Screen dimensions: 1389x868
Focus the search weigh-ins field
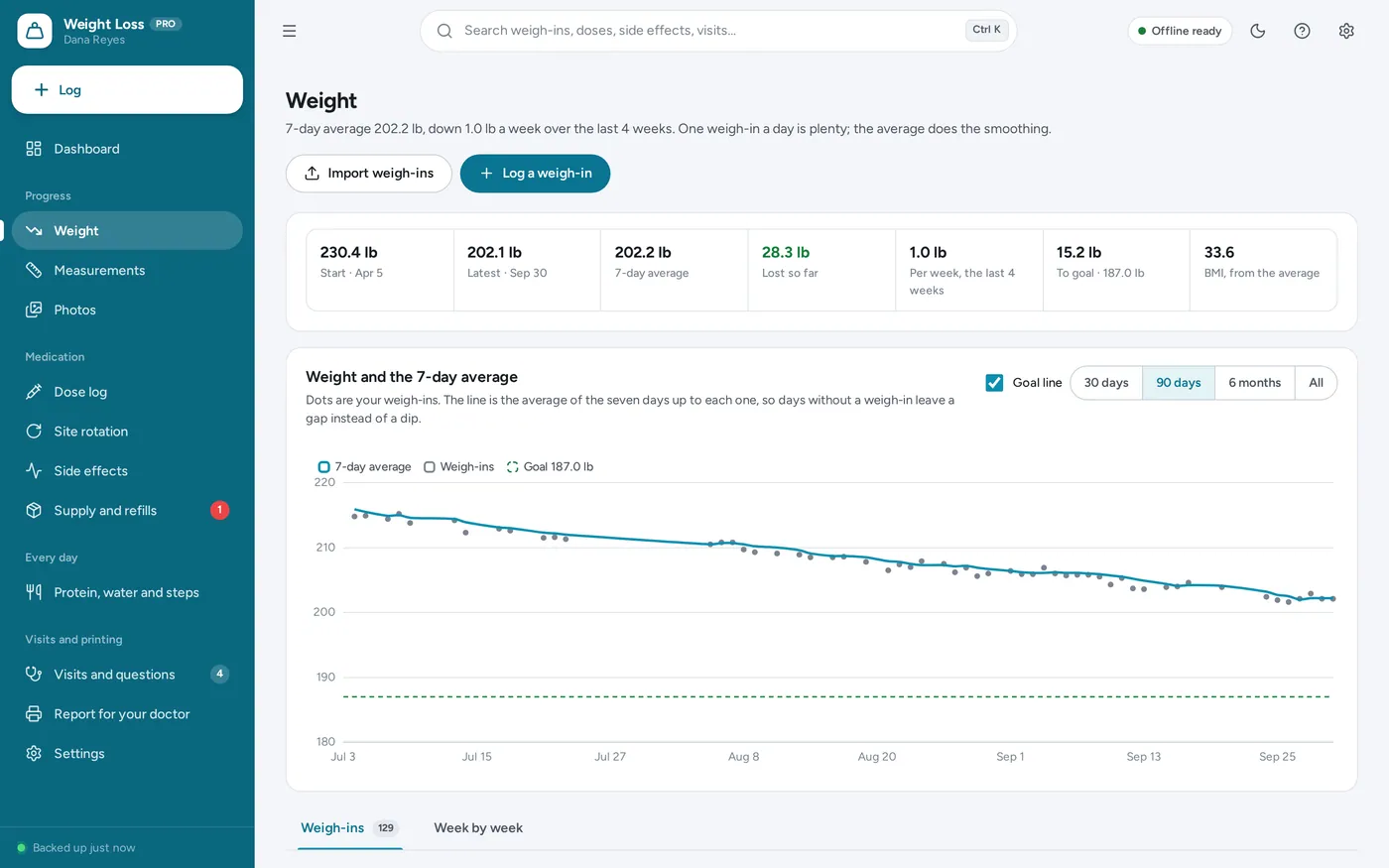point(718,31)
